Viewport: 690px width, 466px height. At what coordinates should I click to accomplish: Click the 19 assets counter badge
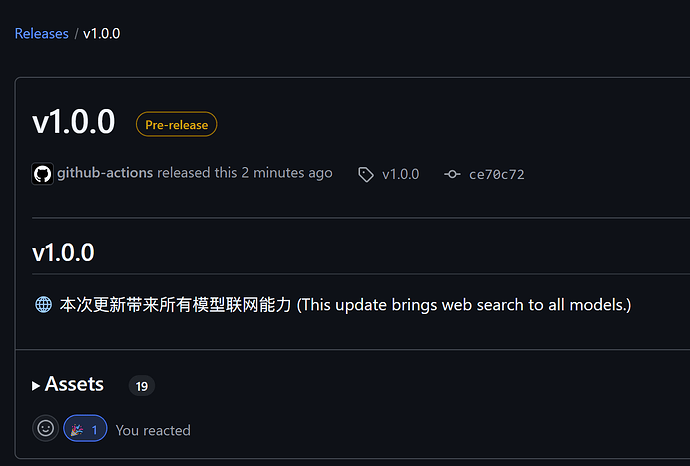[x=142, y=386]
